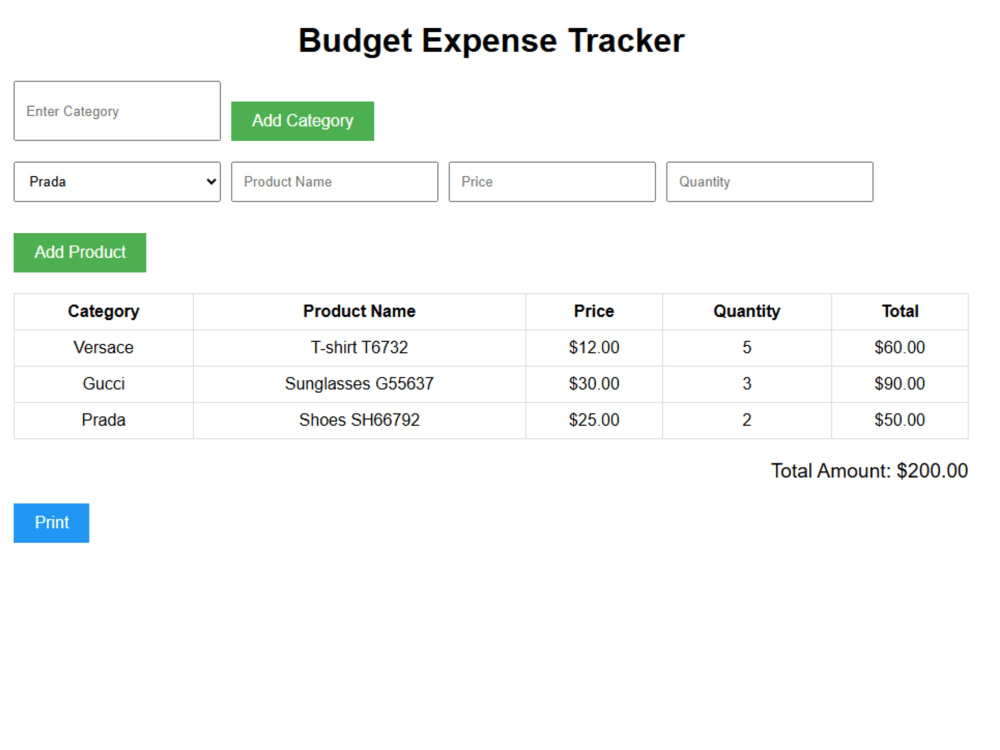Click the $12.00 price cell
The width and height of the screenshot is (1000, 750).
tap(594, 348)
